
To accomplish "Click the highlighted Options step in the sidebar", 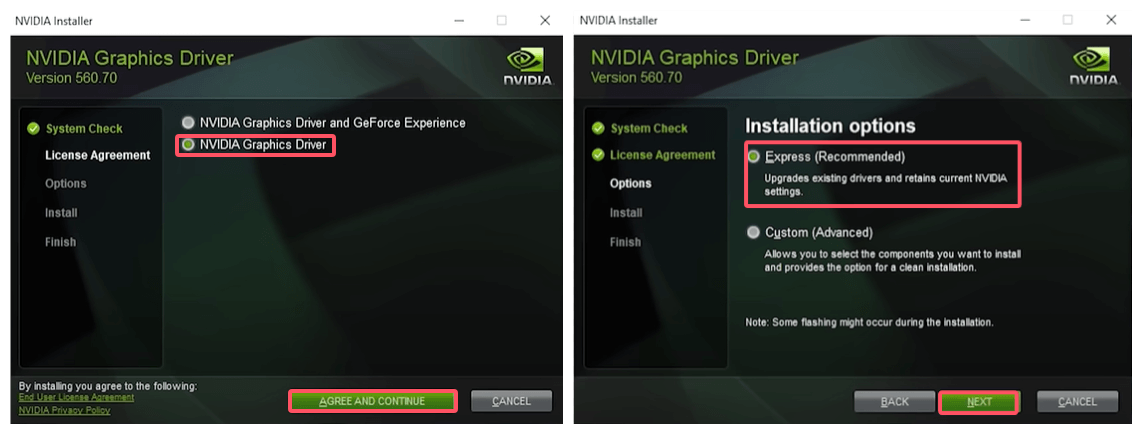I will pos(630,184).
